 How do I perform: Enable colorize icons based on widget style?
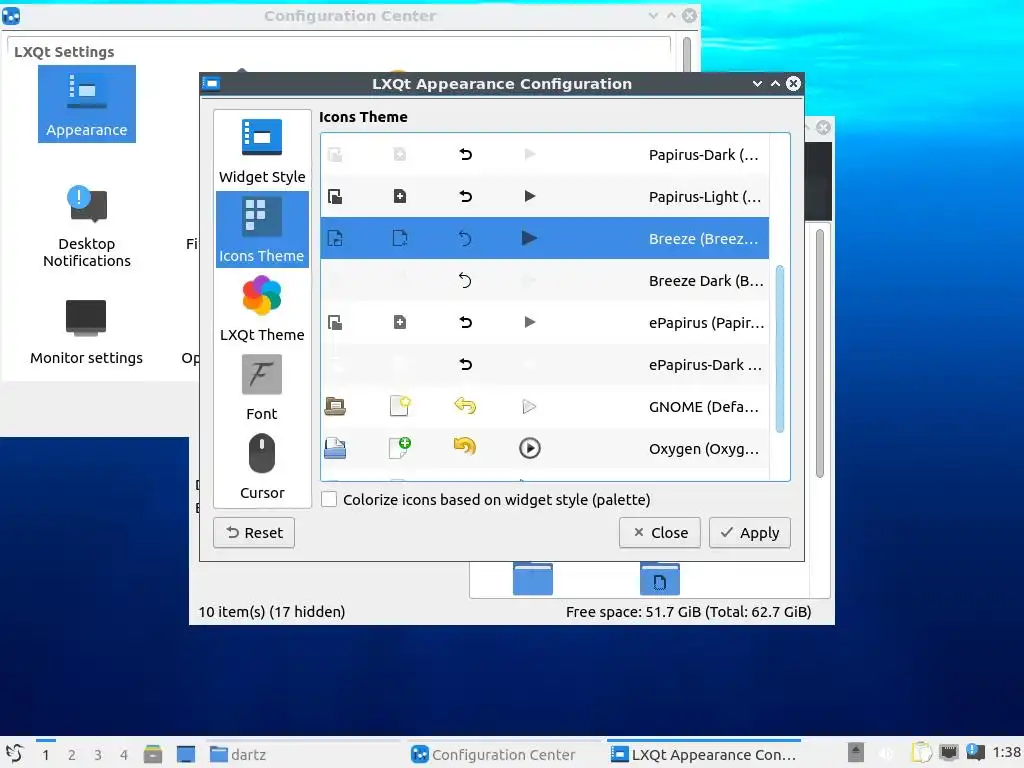(x=329, y=500)
